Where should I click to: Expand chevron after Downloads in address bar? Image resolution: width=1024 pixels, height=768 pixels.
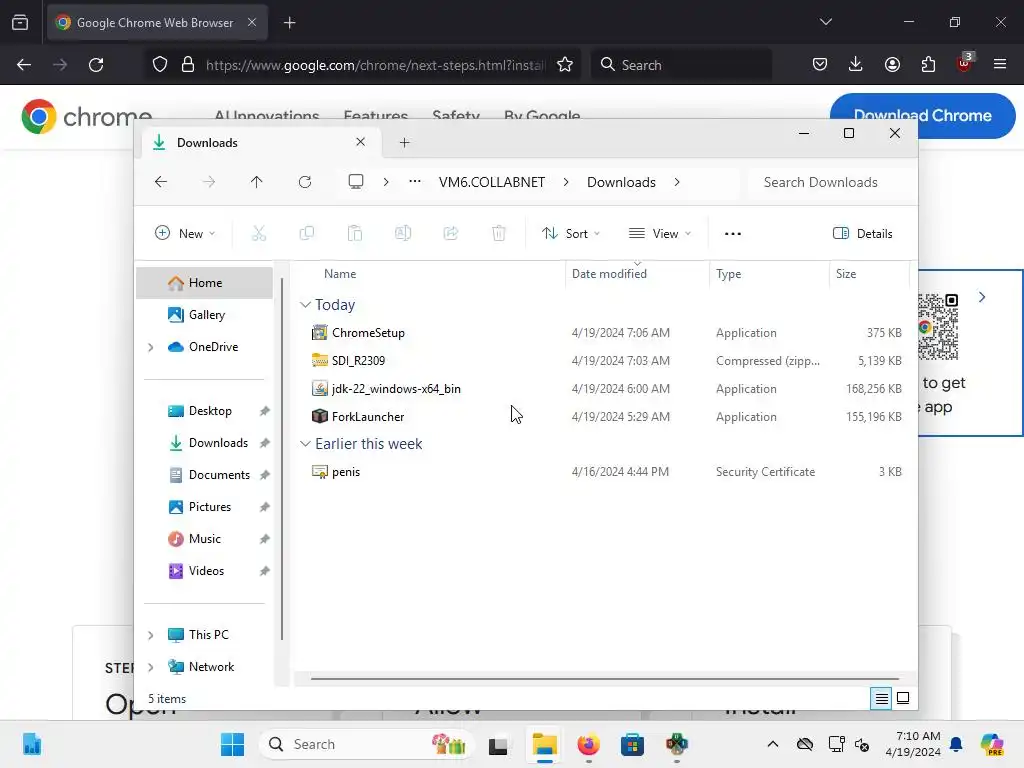677,182
